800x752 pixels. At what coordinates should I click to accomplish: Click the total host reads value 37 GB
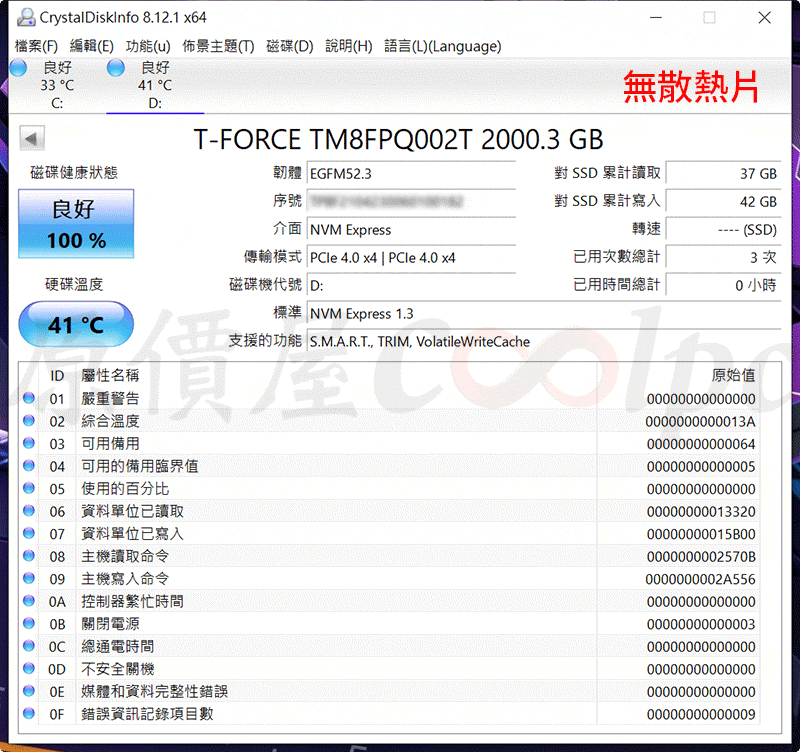point(723,174)
